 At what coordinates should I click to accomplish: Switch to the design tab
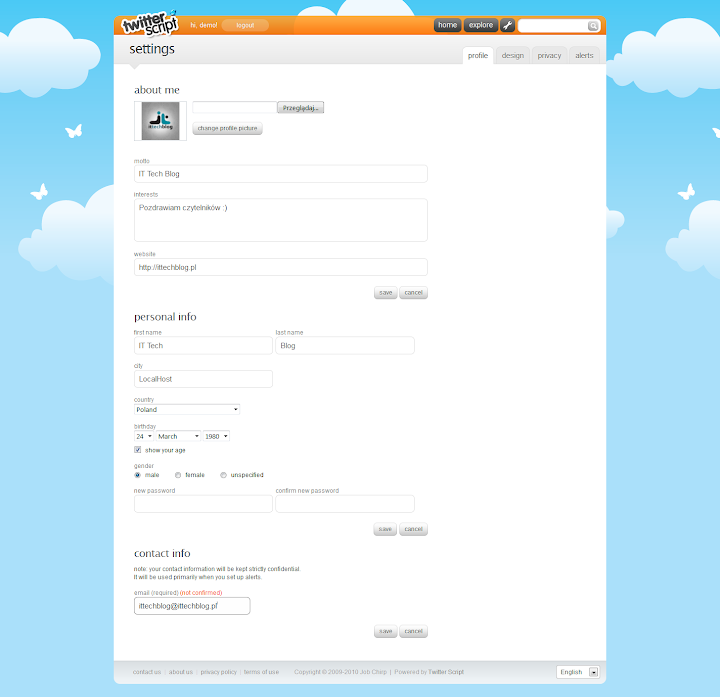point(513,56)
